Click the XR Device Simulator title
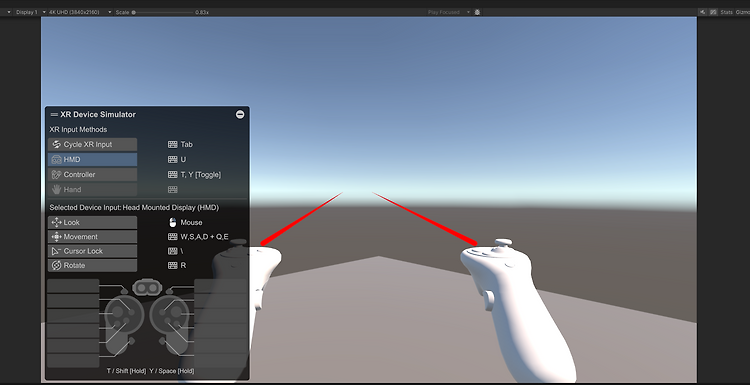This screenshot has height=385, width=750. click(98, 114)
